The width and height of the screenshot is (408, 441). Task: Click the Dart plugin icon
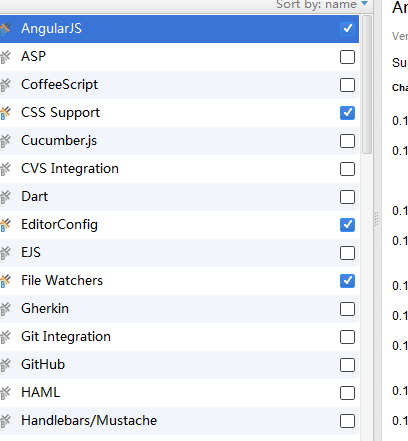pos(5,197)
